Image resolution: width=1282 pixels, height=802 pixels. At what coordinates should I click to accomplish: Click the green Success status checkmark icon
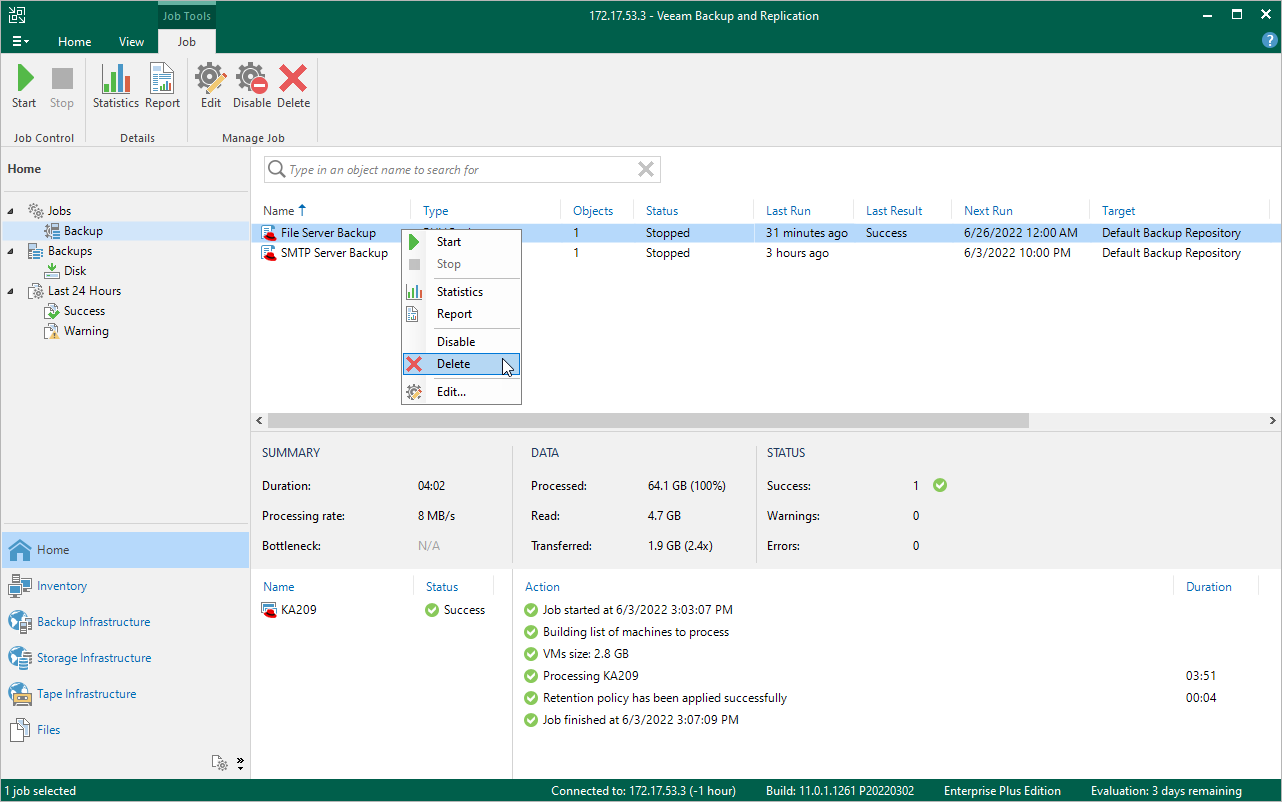(x=939, y=485)
